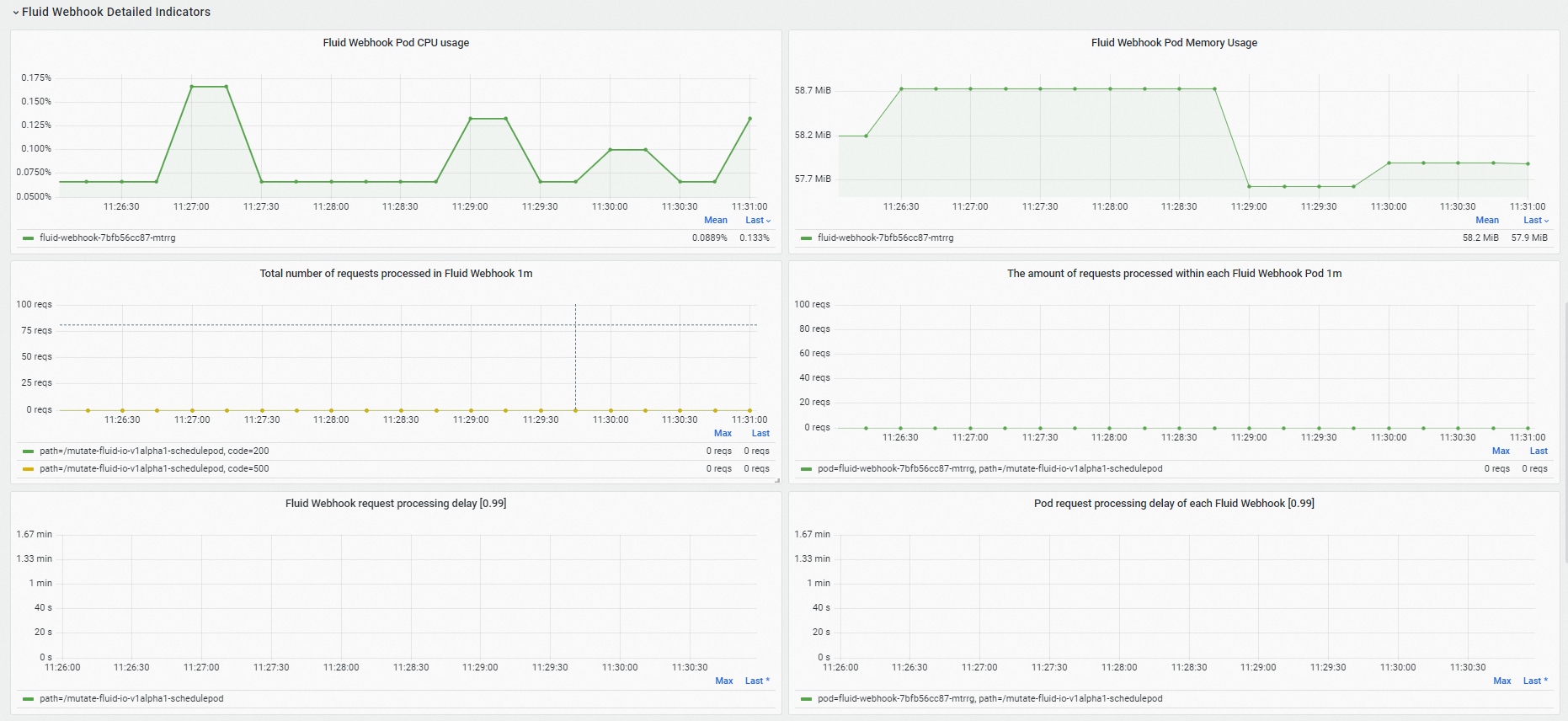The height and width of the screenshot is (721, 1568).
Task: Sort memory usage legend by Mean column
Action: click(x=1487, y=221)
